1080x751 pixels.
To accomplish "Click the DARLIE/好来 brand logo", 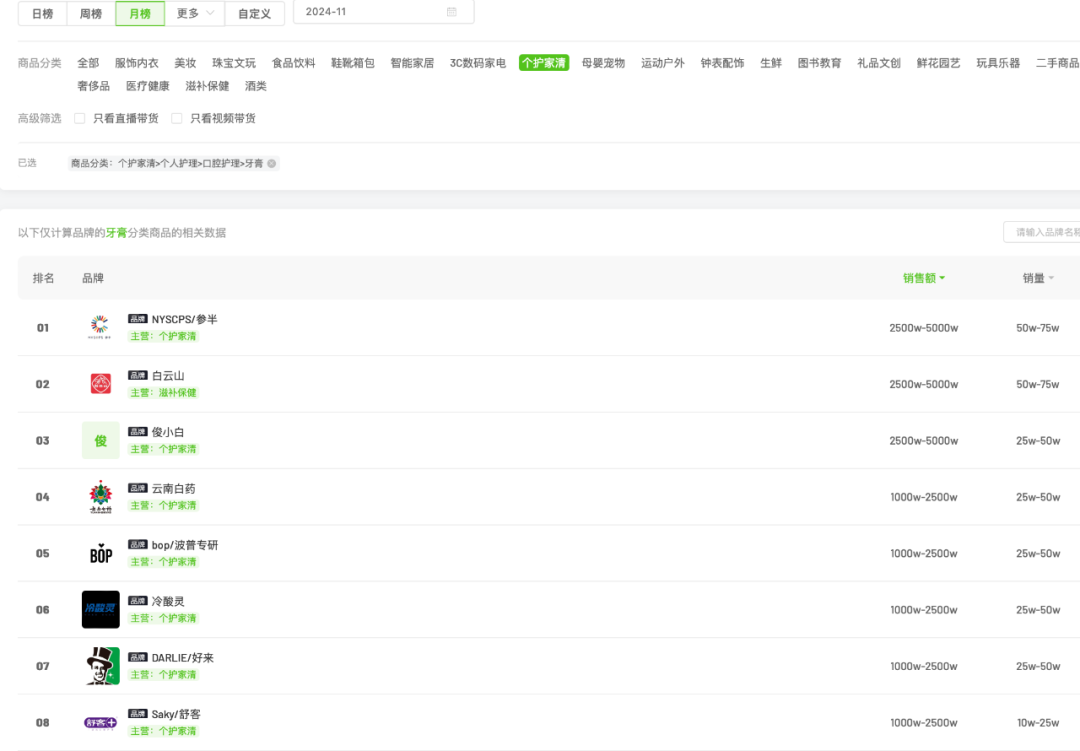I will pyautogui.click(x=101, y=666).
